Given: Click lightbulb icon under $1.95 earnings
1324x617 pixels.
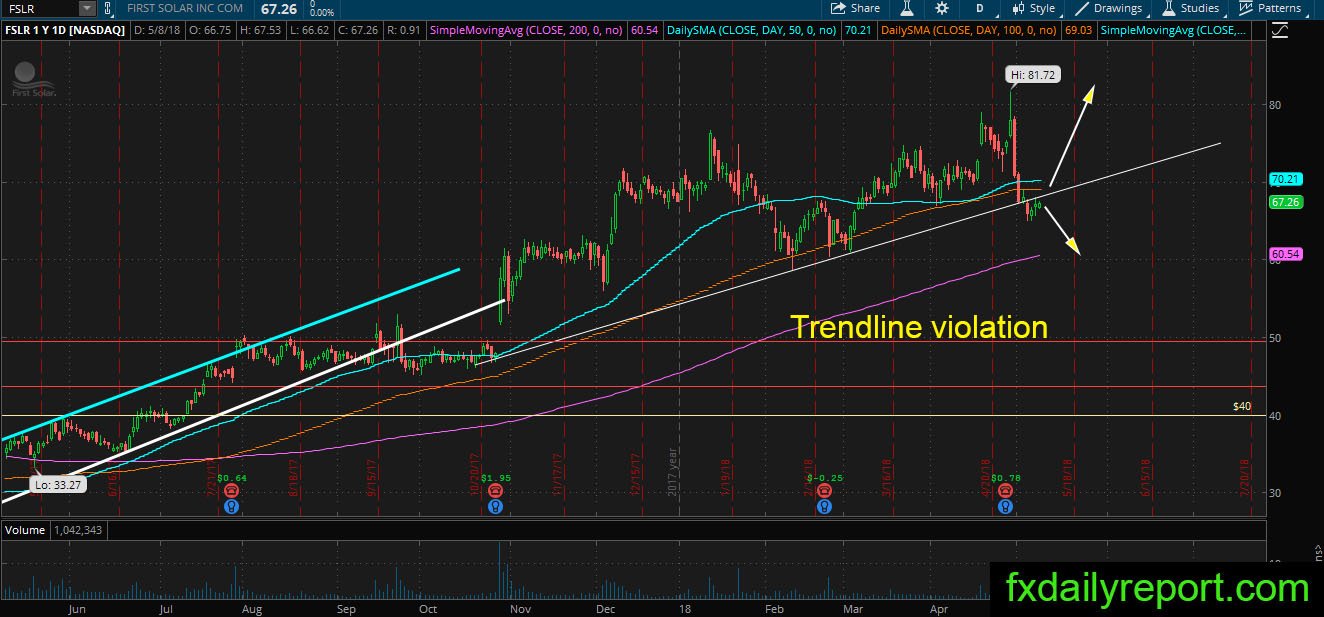Looking at the screenshot, I should point(495,506).
